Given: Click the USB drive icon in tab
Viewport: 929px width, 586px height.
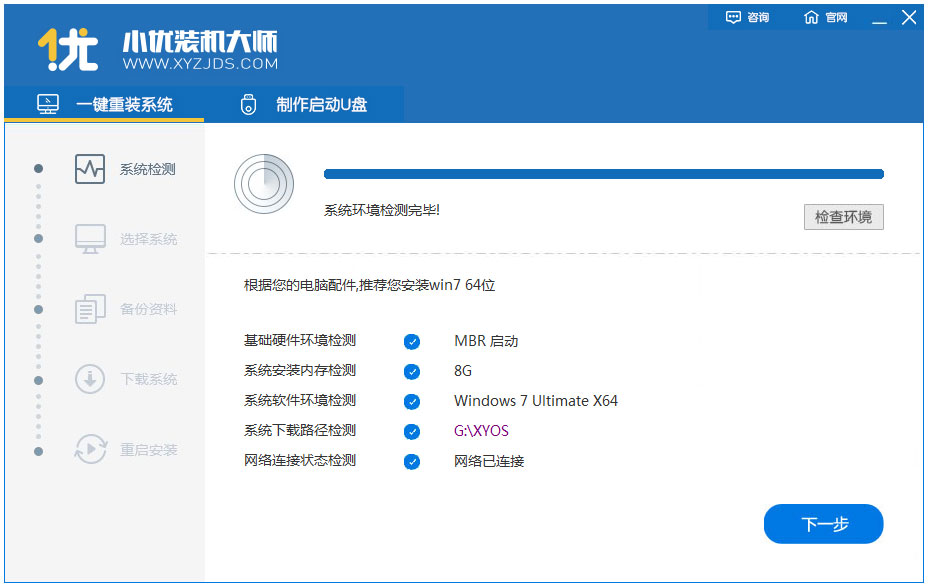Looking at the screenshot, I should pyautogui.click(x=249, y=105).
